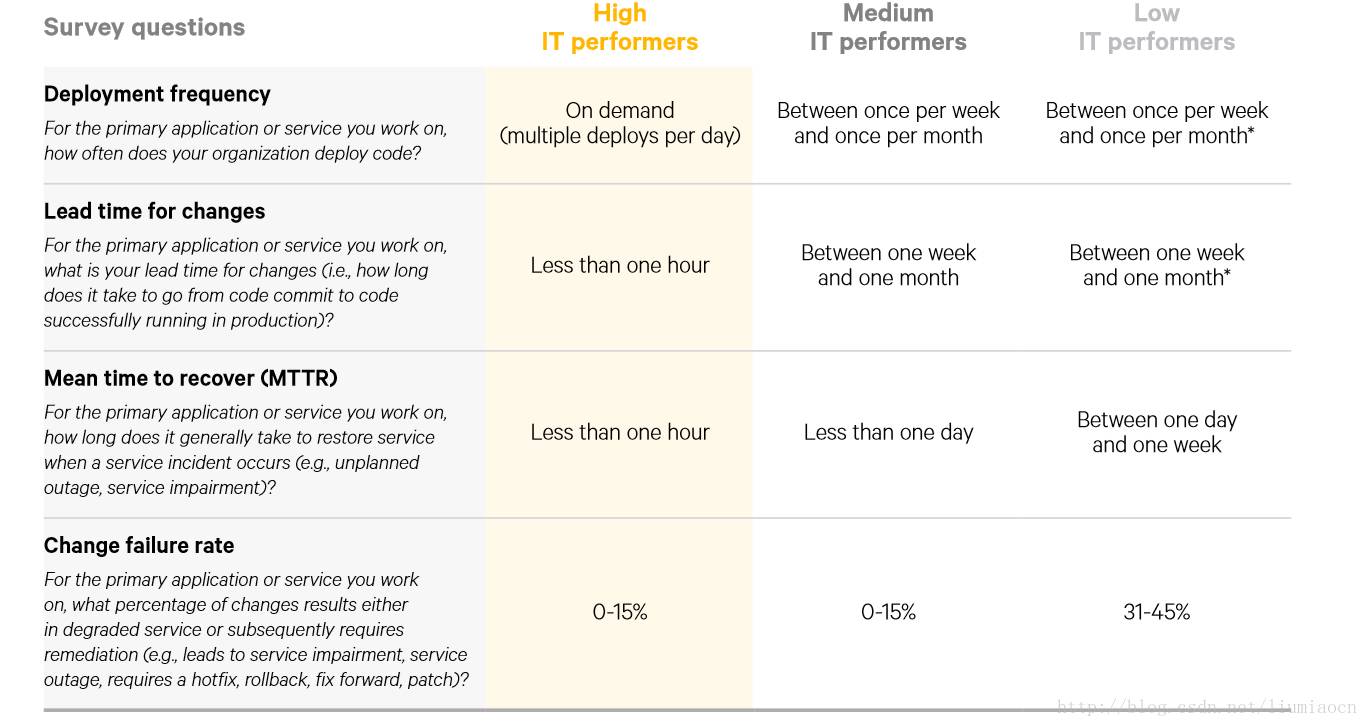Select High performers' MTTR "Less than one hour"

click(620, 432)
